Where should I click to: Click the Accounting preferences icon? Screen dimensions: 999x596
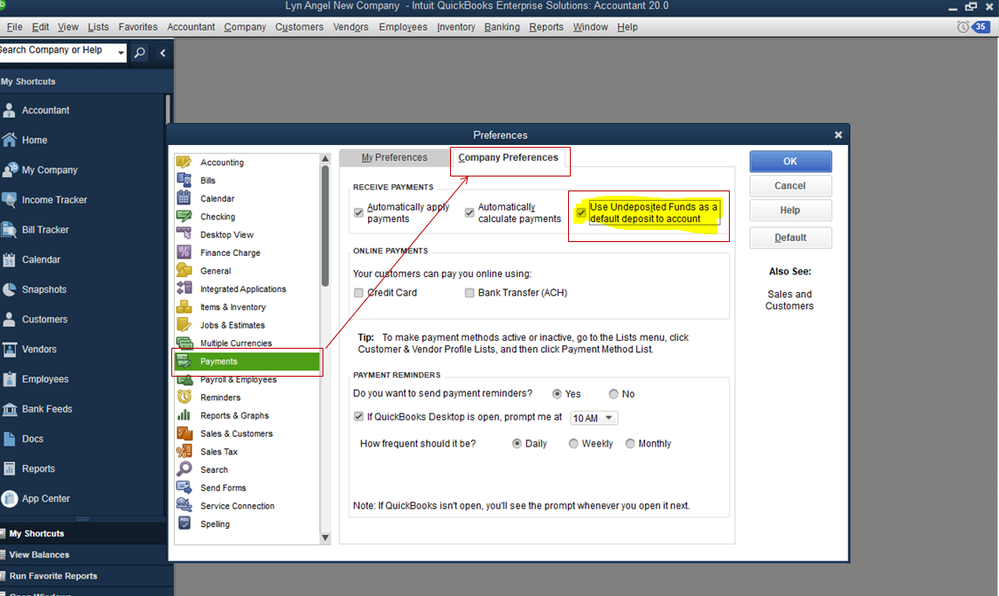[184, 162]
